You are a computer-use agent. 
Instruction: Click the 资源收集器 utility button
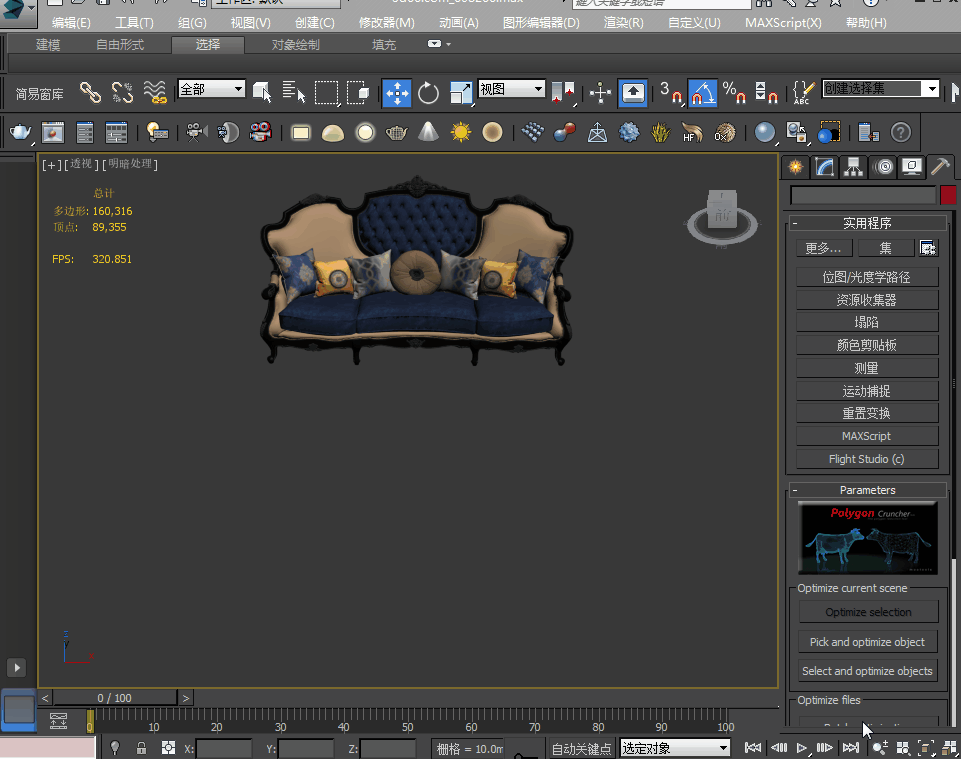pos(867,300)
